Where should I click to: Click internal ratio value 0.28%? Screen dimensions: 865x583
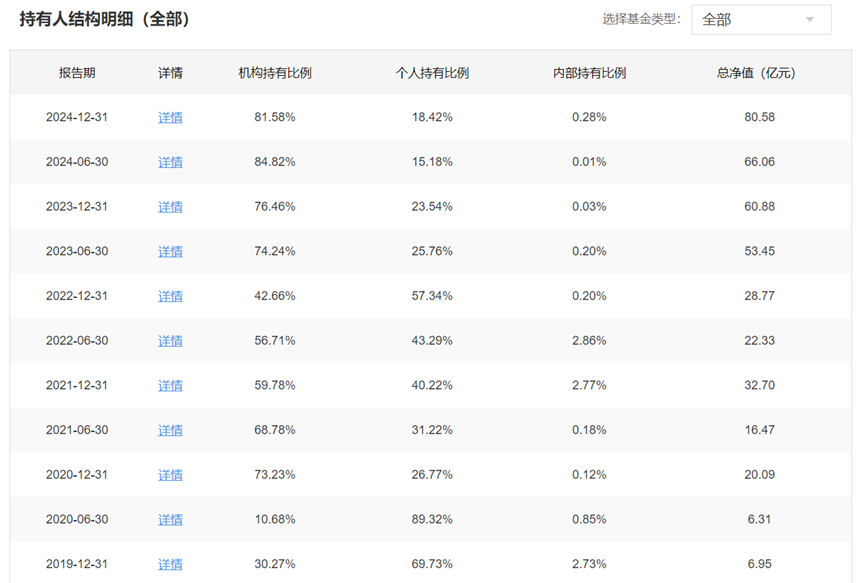589,117
